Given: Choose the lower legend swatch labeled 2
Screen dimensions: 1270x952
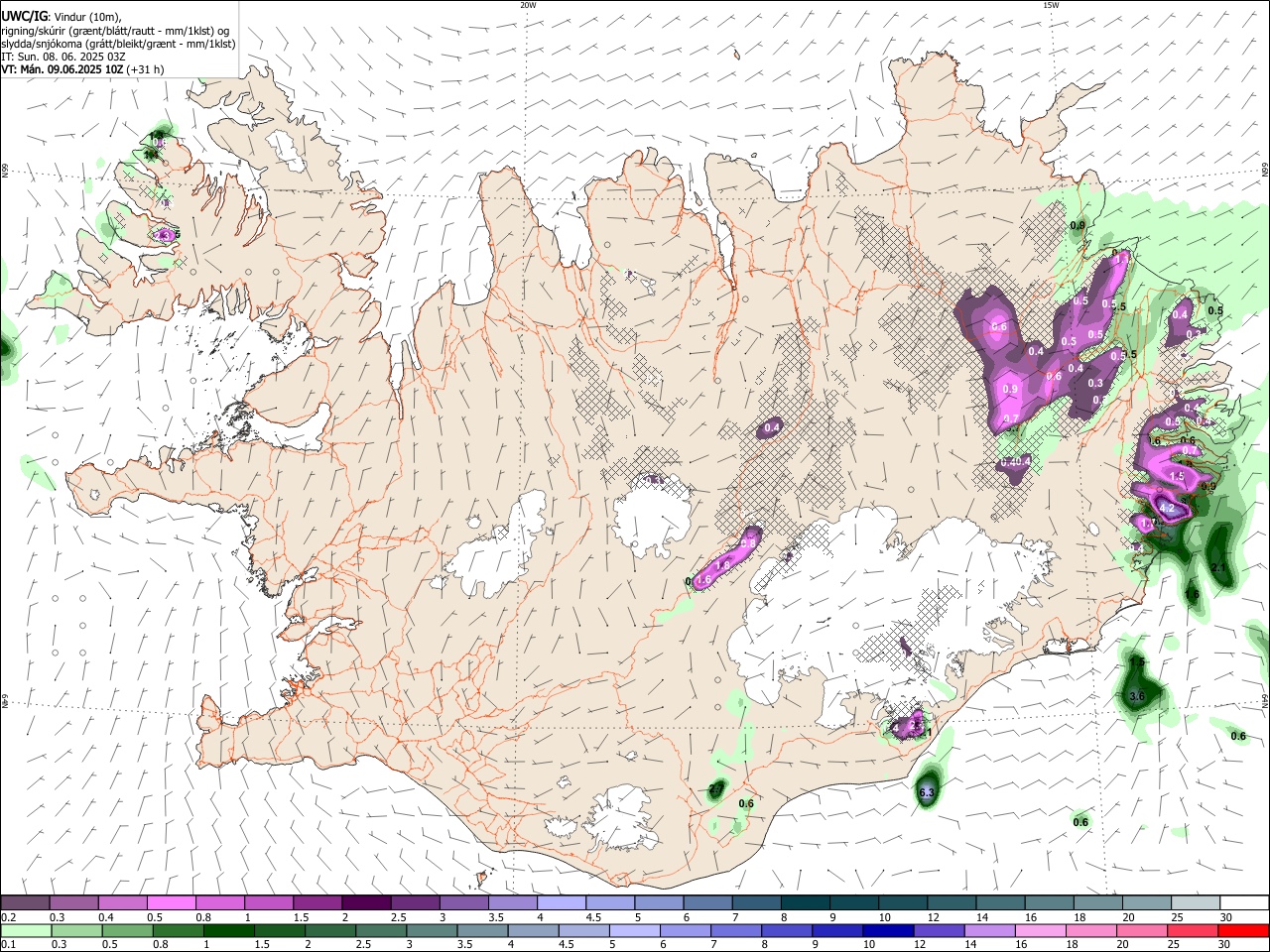Looking at the screenshot, I should click(330, 931).
